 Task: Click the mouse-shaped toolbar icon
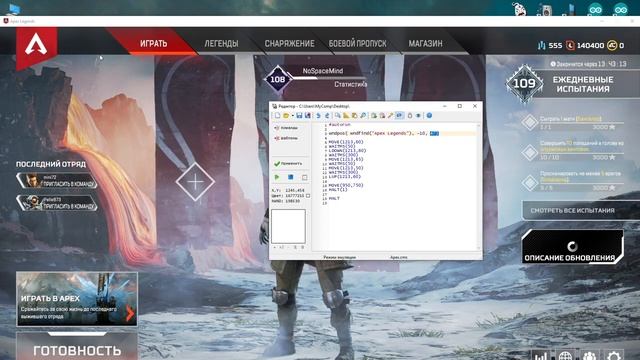[x=410, y=116]
